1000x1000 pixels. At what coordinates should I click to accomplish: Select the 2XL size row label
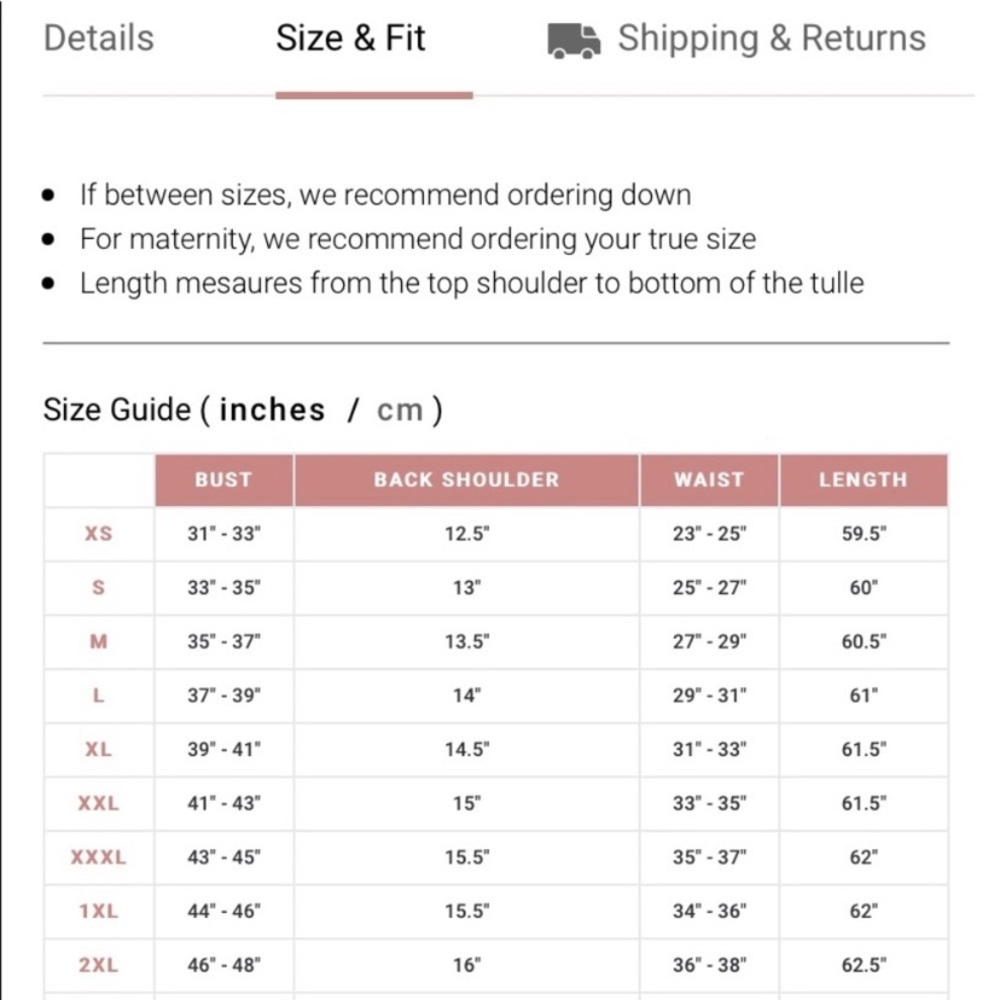coord(98,965)
